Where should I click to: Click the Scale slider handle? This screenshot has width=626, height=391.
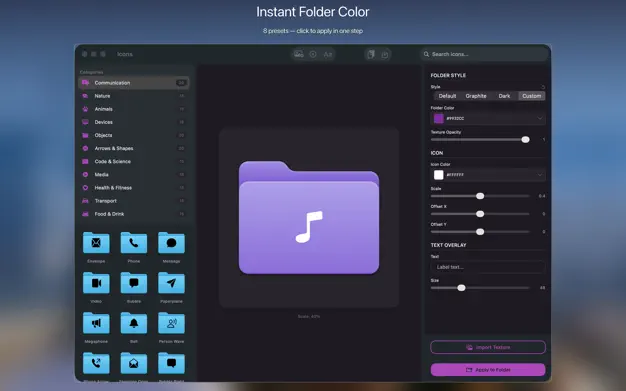click(x=480, y=196)
